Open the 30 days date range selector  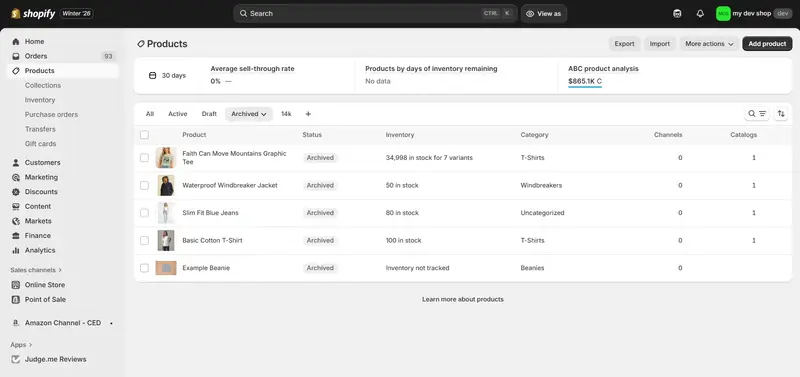tap(167, 76)
